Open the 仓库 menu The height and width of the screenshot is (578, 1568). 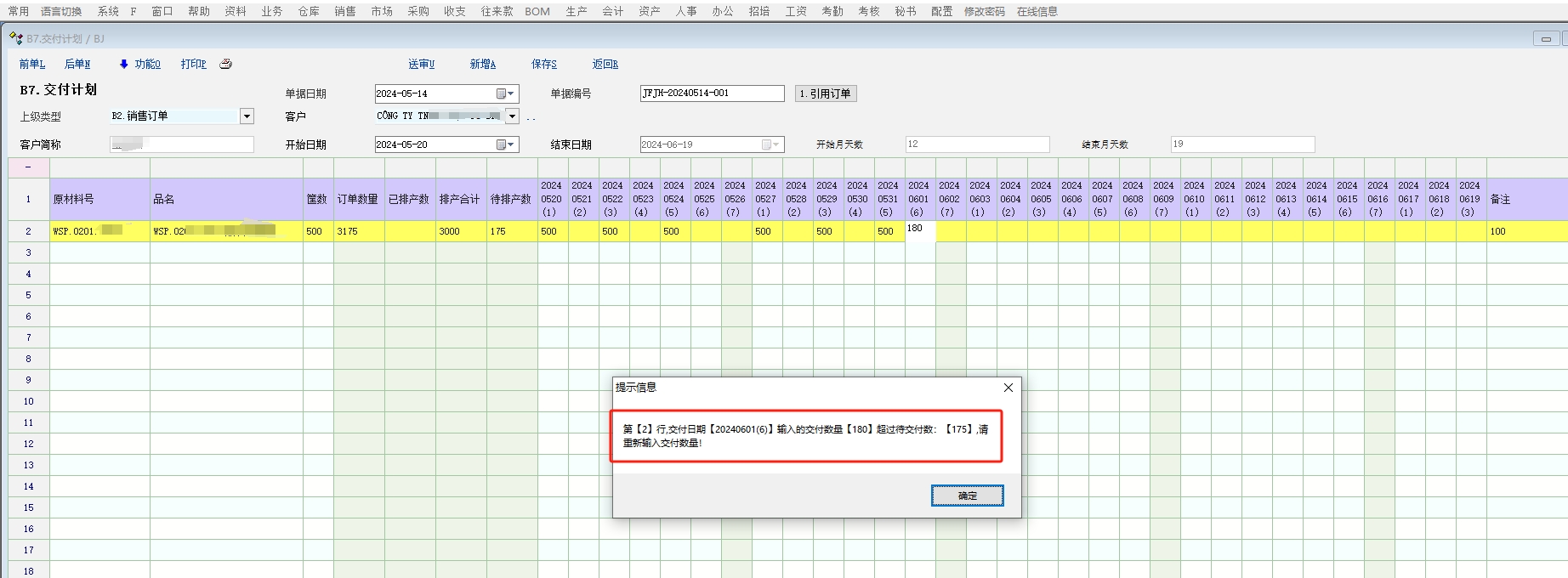[309, 11]
